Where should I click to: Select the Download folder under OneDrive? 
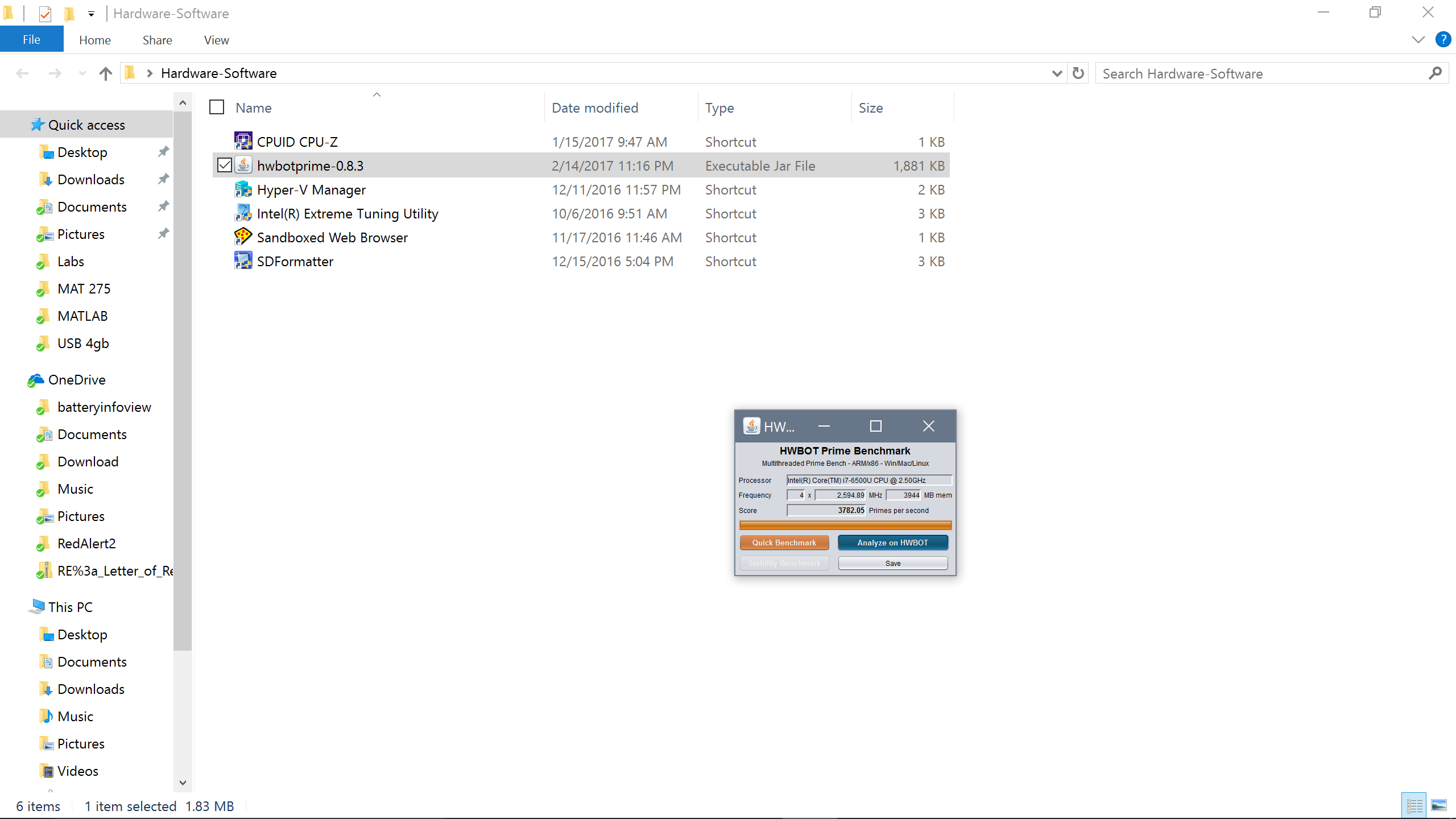click(x=88, y=461)
